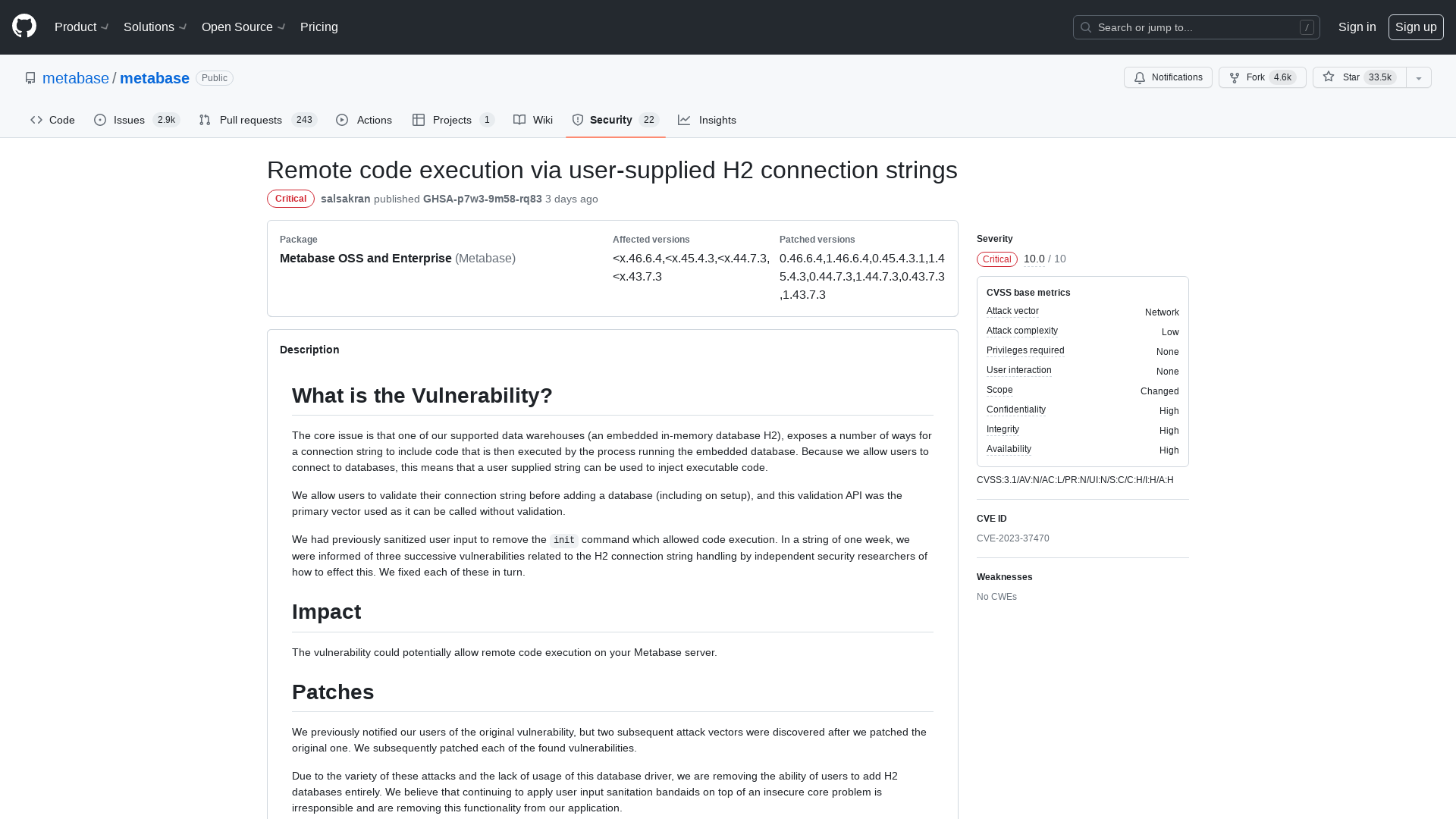This screenshot has width=1456, height=819.
Task: Click the Notifications bell button
Action: (x=1168, y=77)
